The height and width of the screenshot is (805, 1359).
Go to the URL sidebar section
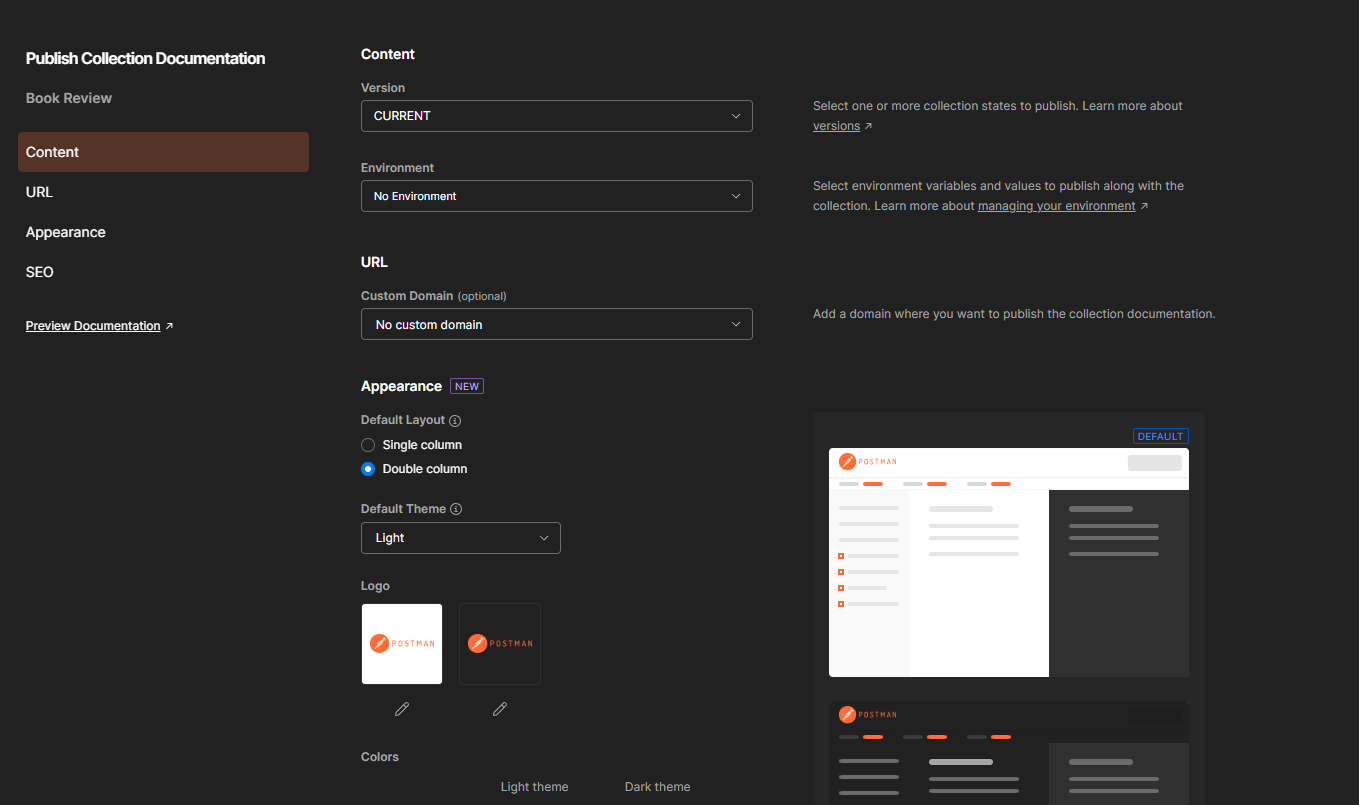tap(163, 192)
